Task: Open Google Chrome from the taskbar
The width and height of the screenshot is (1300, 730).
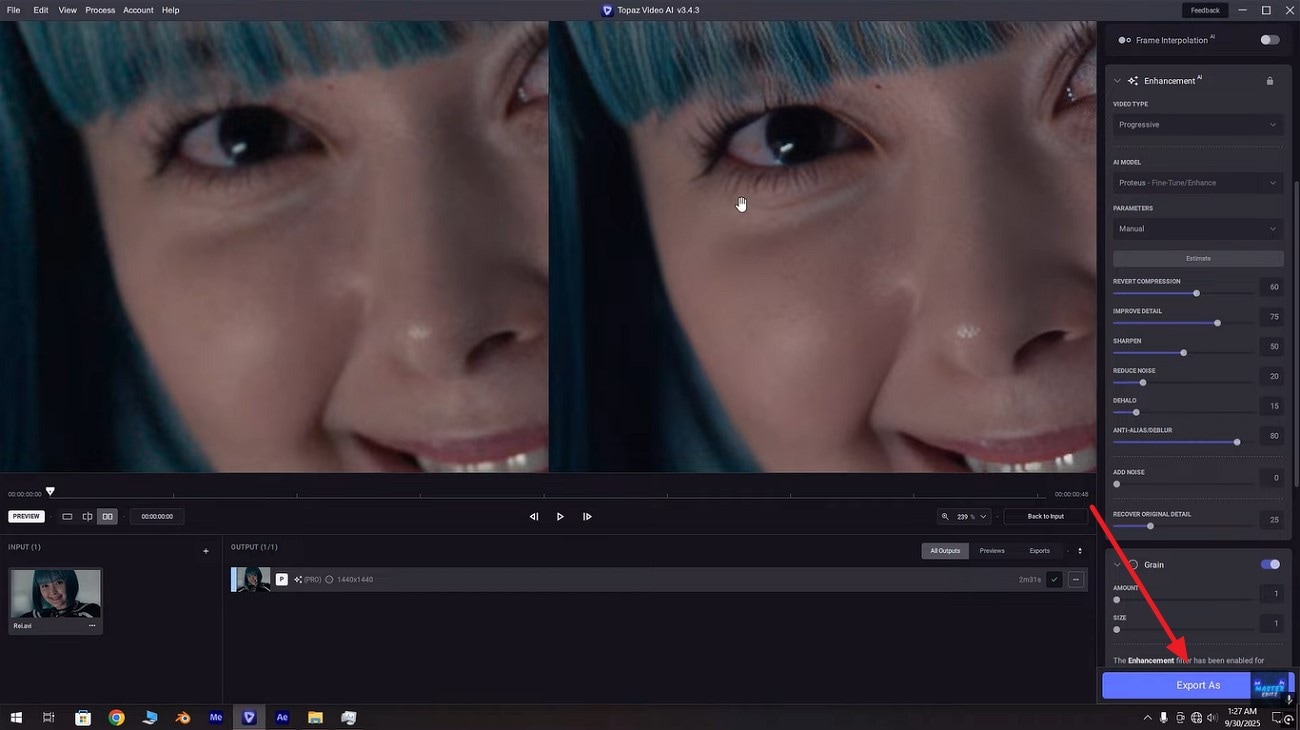Action: point(117,717)
